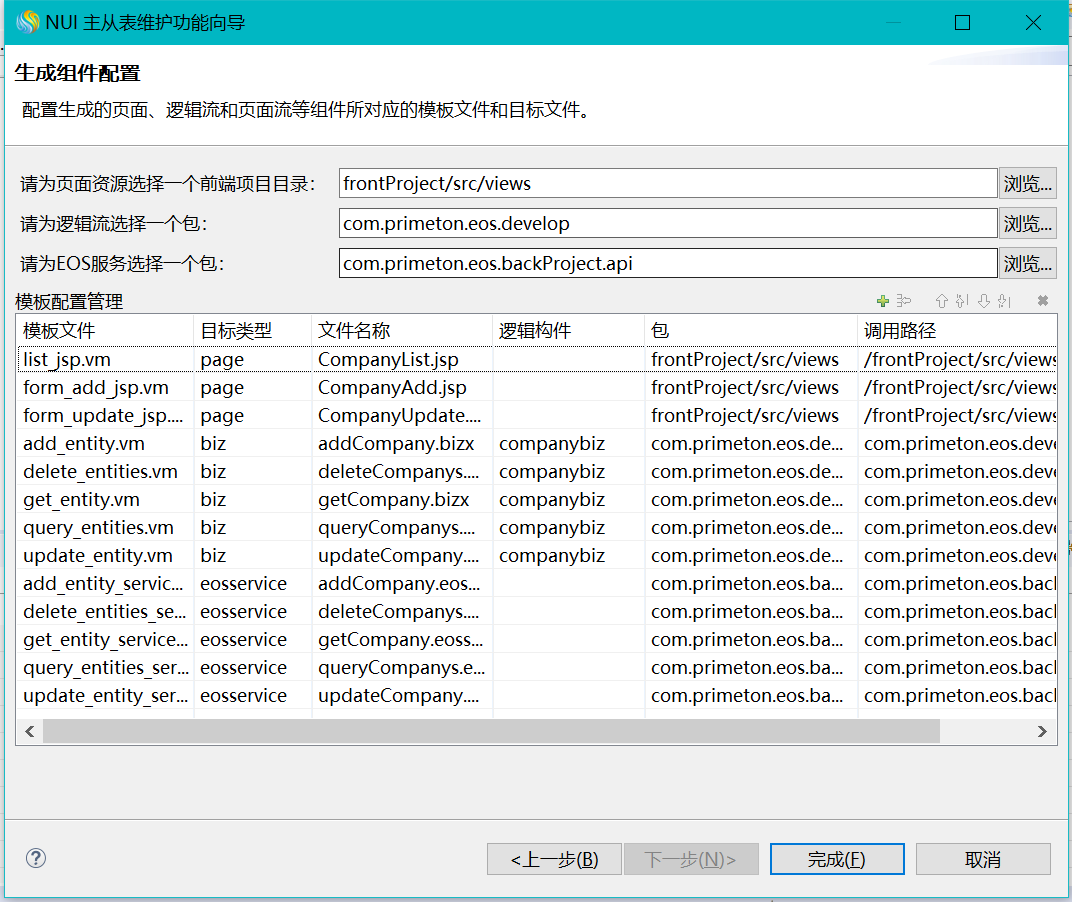Viewport: 1072px width, 902px height.
Task: Cancel the wizard with 取消 button
Action: click(983, 859)
